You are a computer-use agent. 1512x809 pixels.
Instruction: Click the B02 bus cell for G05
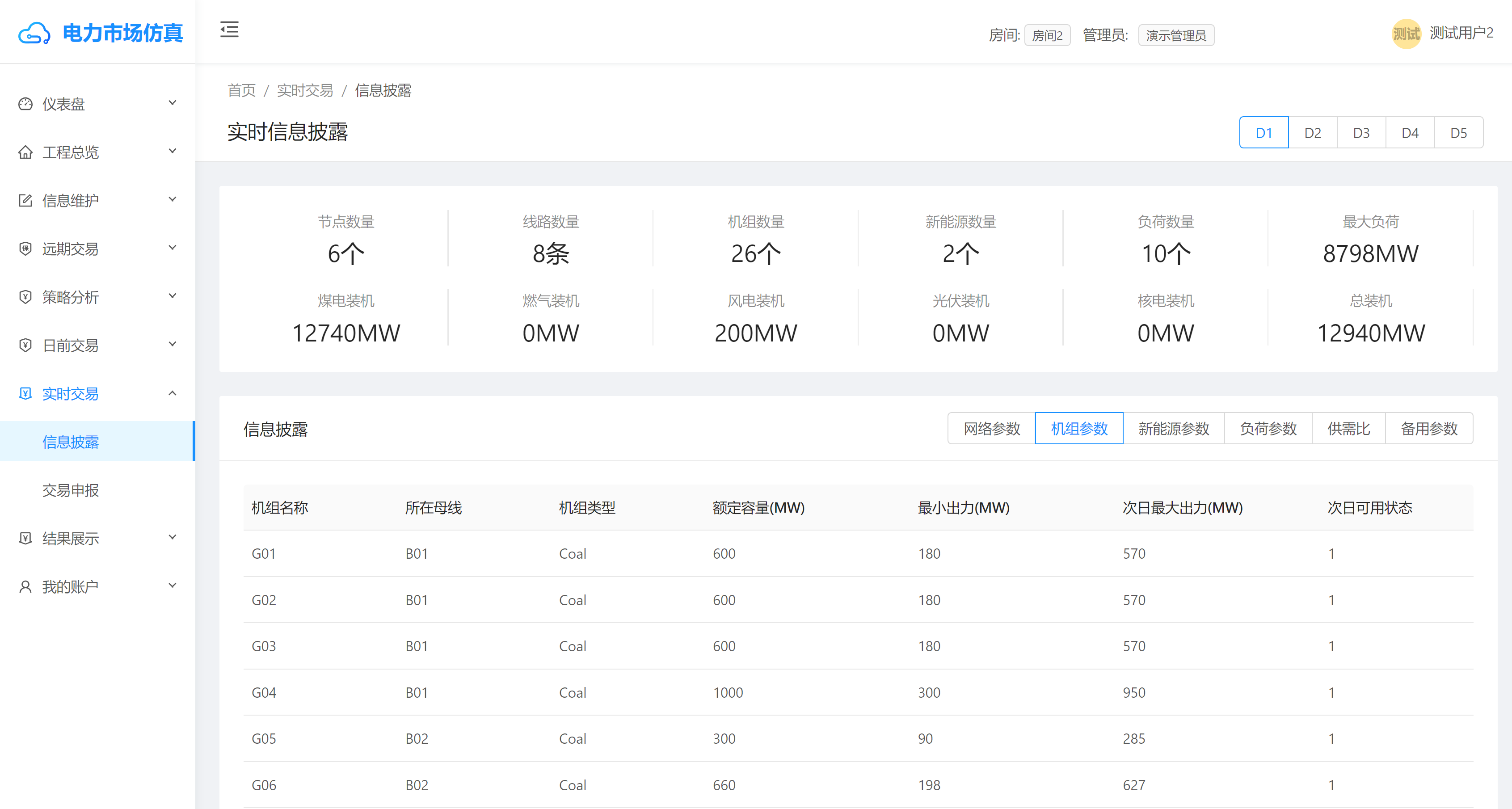point(417,738)
